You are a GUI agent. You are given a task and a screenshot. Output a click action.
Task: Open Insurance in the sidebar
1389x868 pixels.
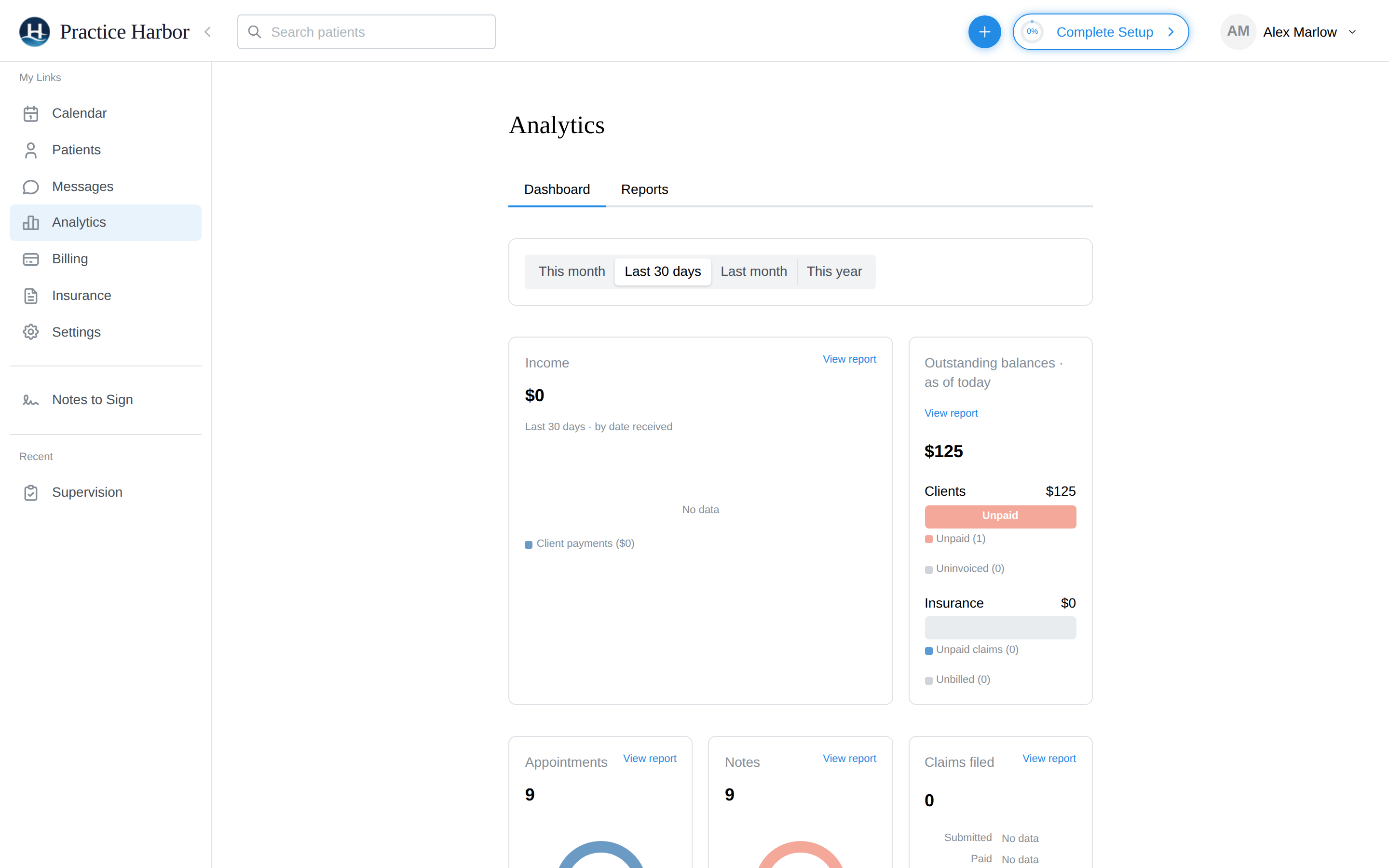[x=106, y=296]
